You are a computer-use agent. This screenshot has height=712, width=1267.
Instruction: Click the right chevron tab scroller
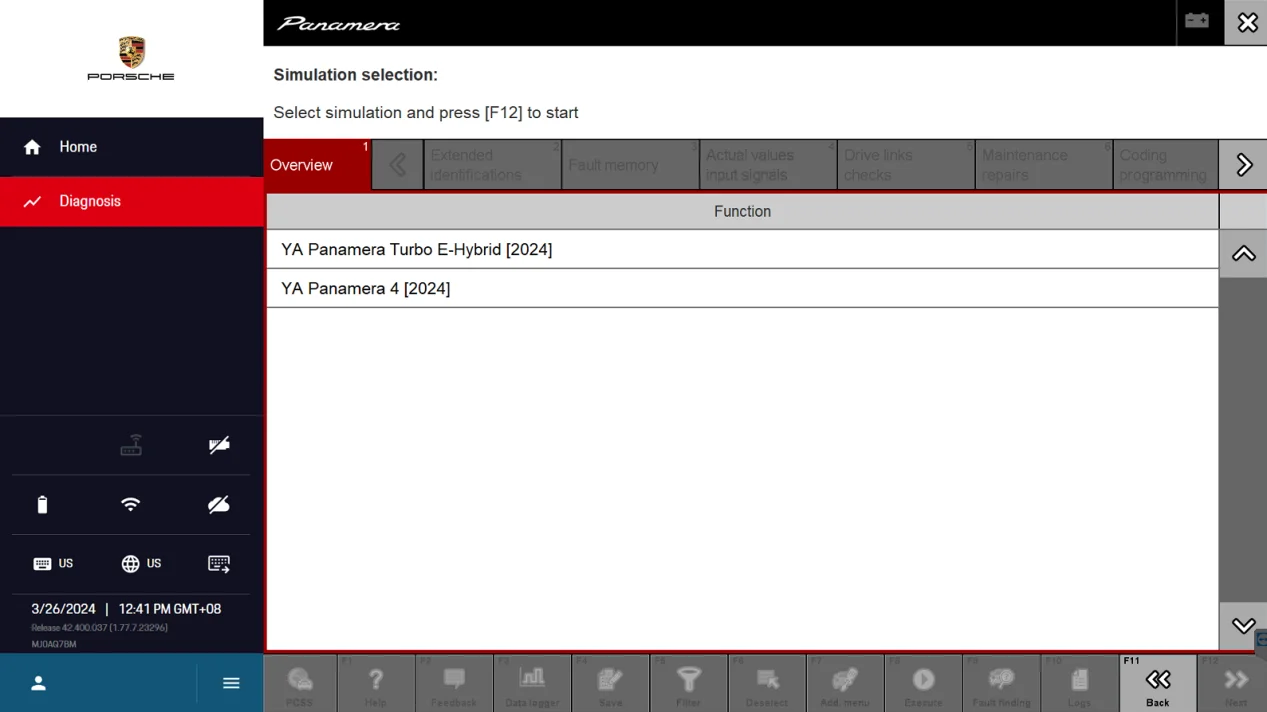pyautogui.click(x=1244, y=165)
